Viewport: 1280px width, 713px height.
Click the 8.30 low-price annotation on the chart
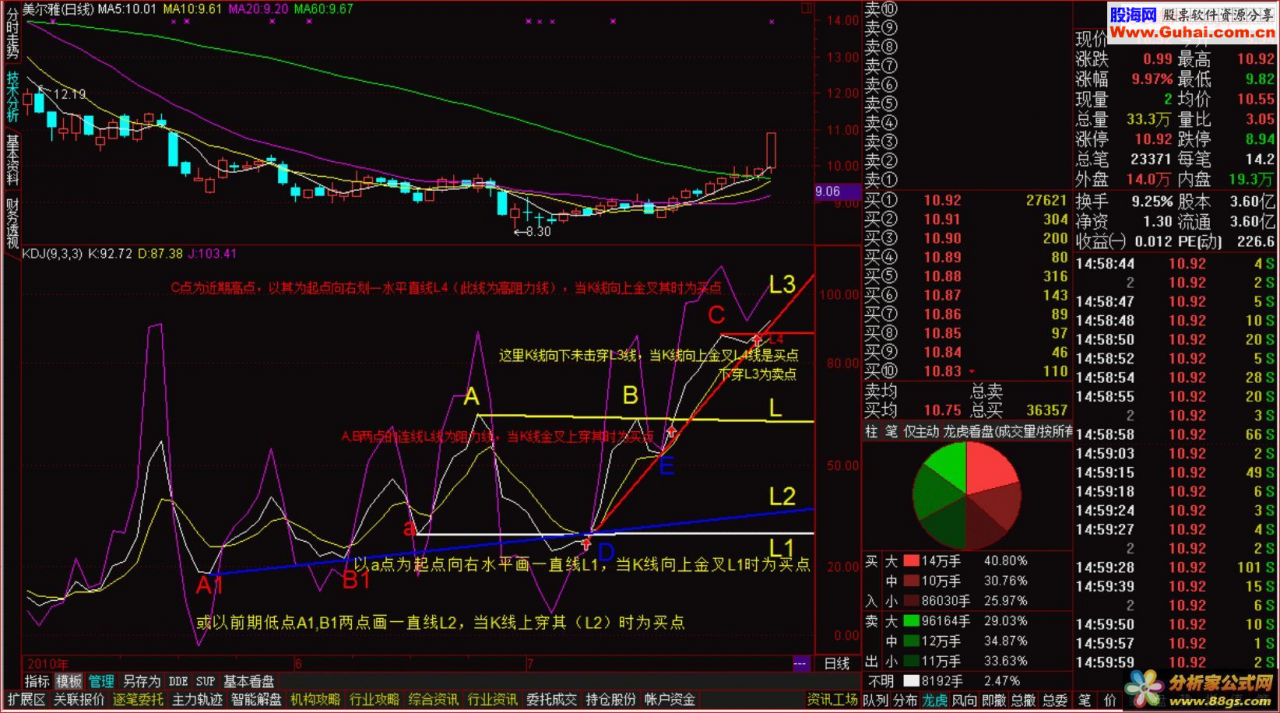click(x=534, y=232)
